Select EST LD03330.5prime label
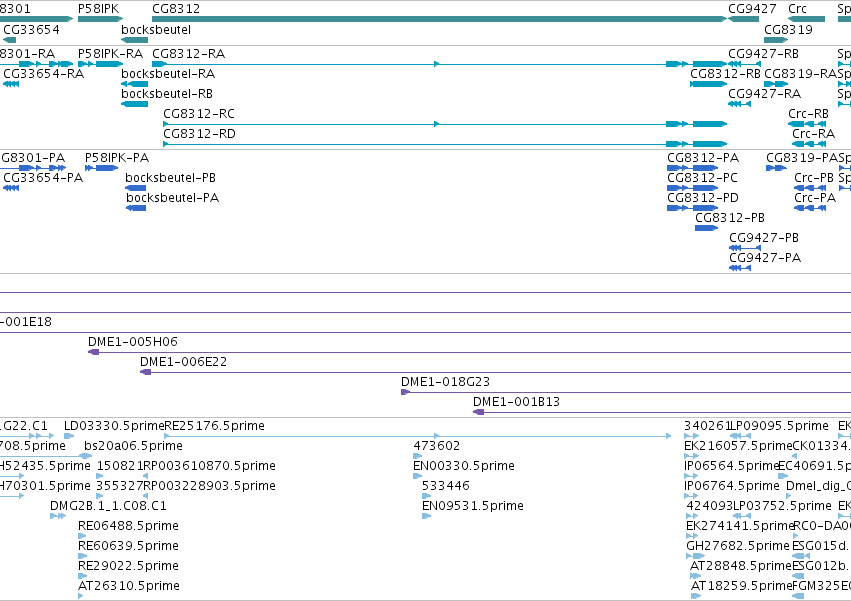Screen dimensions: 851x601 [x=114, y=426]
